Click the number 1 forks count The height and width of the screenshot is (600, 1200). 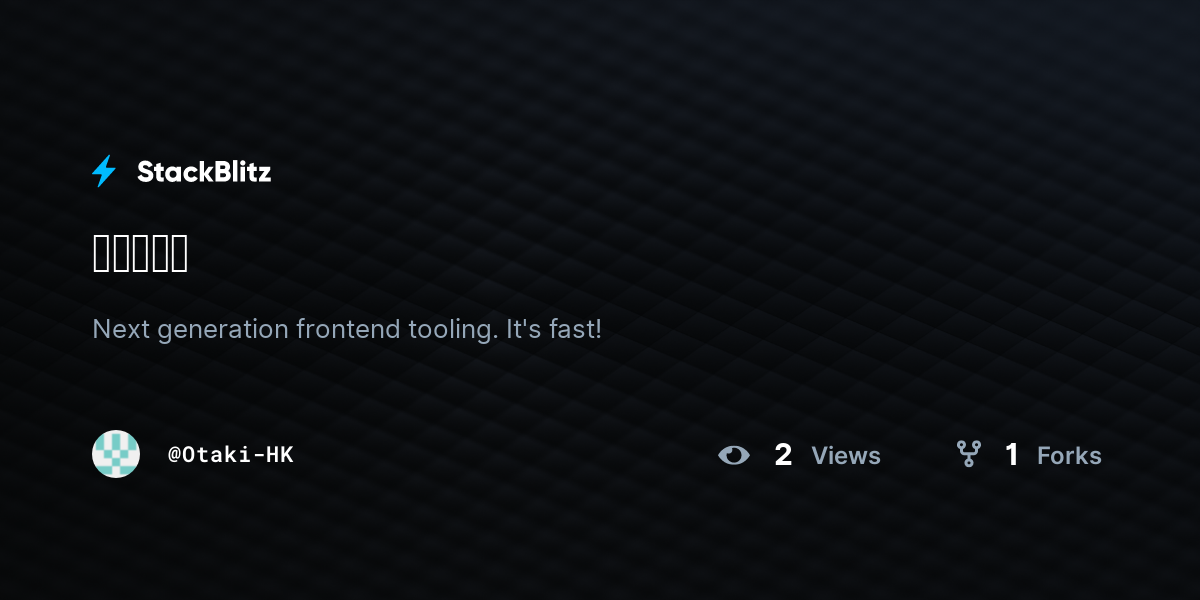[1012, 455]
